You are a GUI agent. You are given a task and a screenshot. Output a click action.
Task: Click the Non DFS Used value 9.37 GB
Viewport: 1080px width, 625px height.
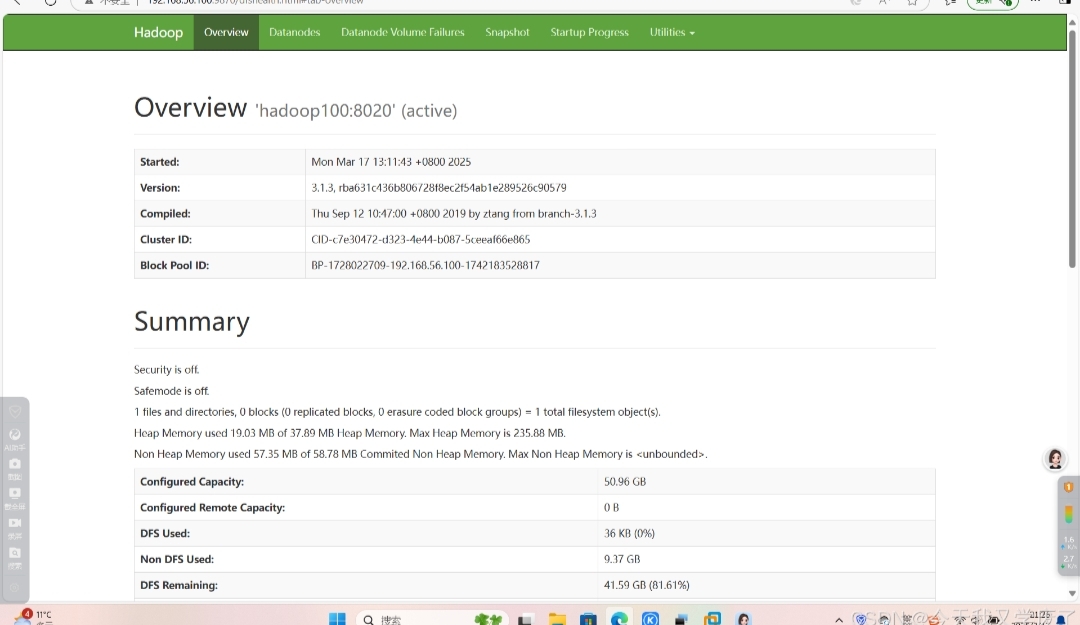click(x=622, y=559)
